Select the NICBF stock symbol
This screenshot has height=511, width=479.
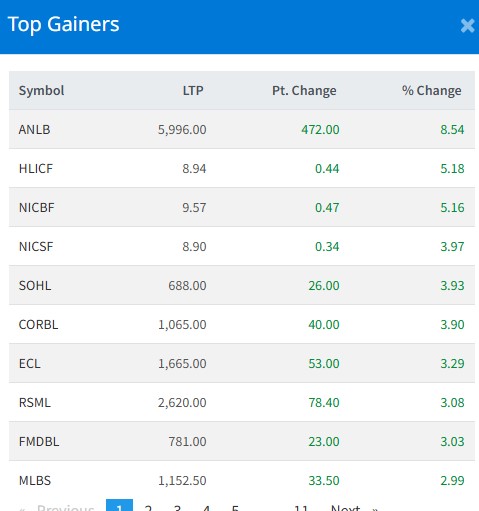click(x=37, y=207)
